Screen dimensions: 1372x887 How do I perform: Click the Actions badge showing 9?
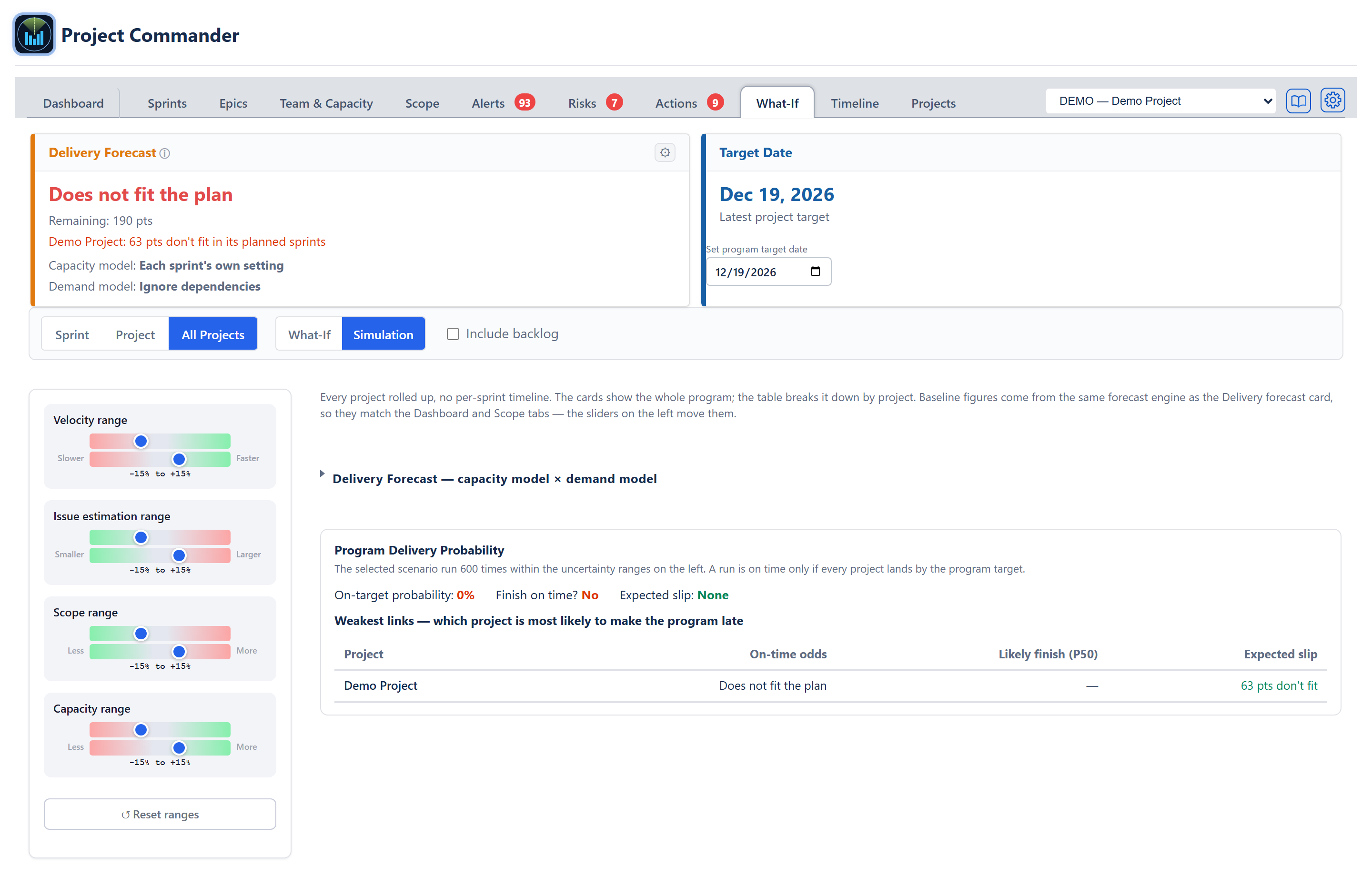pos(715,102)
